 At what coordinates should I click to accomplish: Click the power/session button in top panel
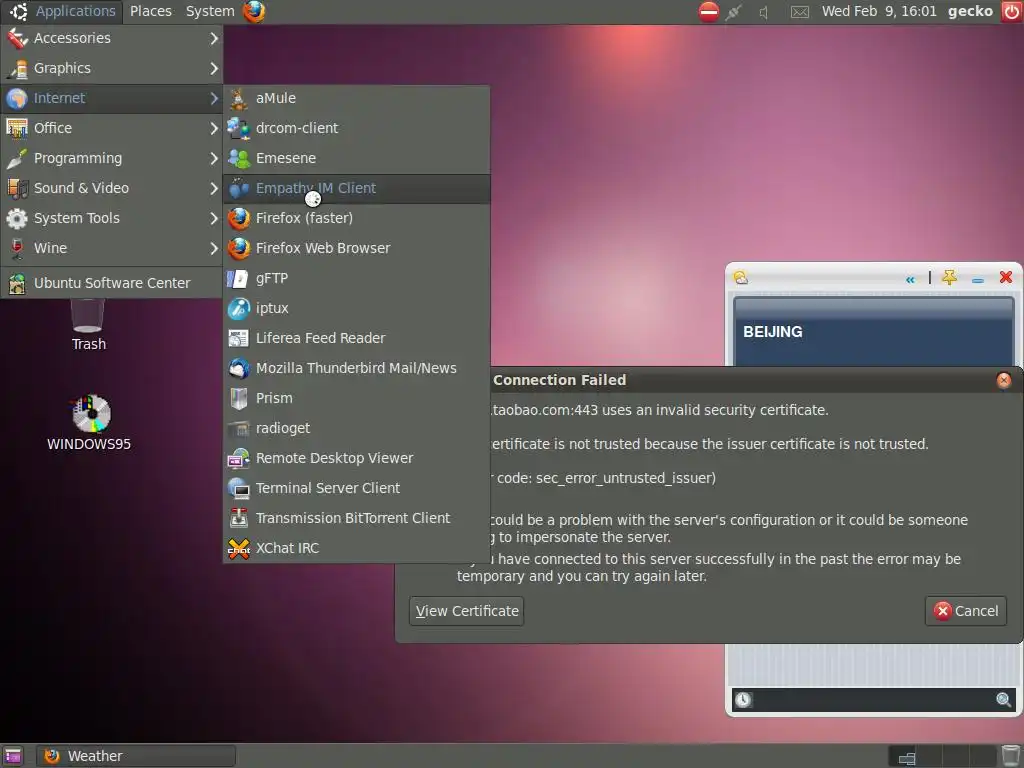[x=1012, y=11]
